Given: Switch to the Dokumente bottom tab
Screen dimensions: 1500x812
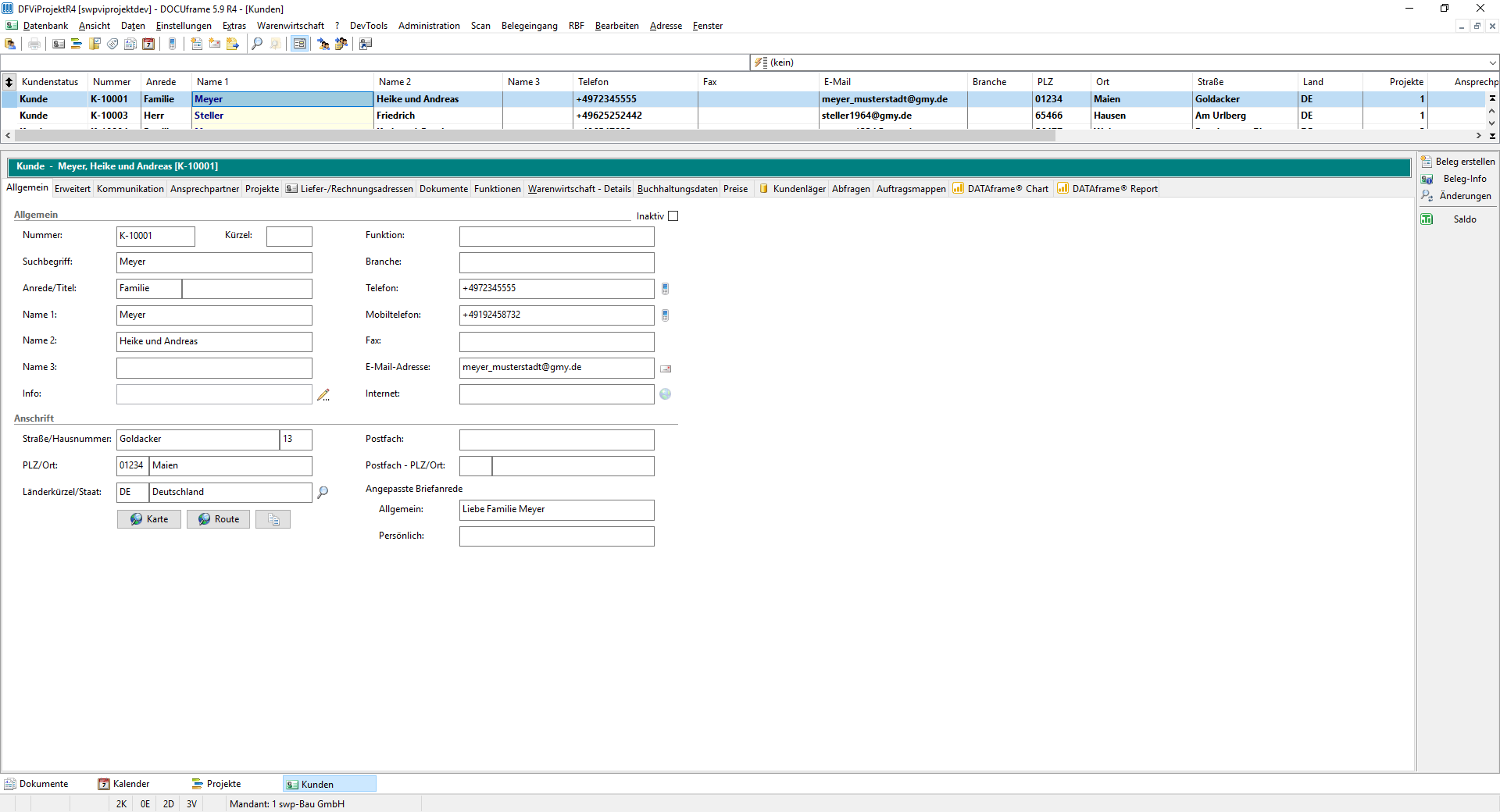Looking at the screenshot, I should point(37,784).
